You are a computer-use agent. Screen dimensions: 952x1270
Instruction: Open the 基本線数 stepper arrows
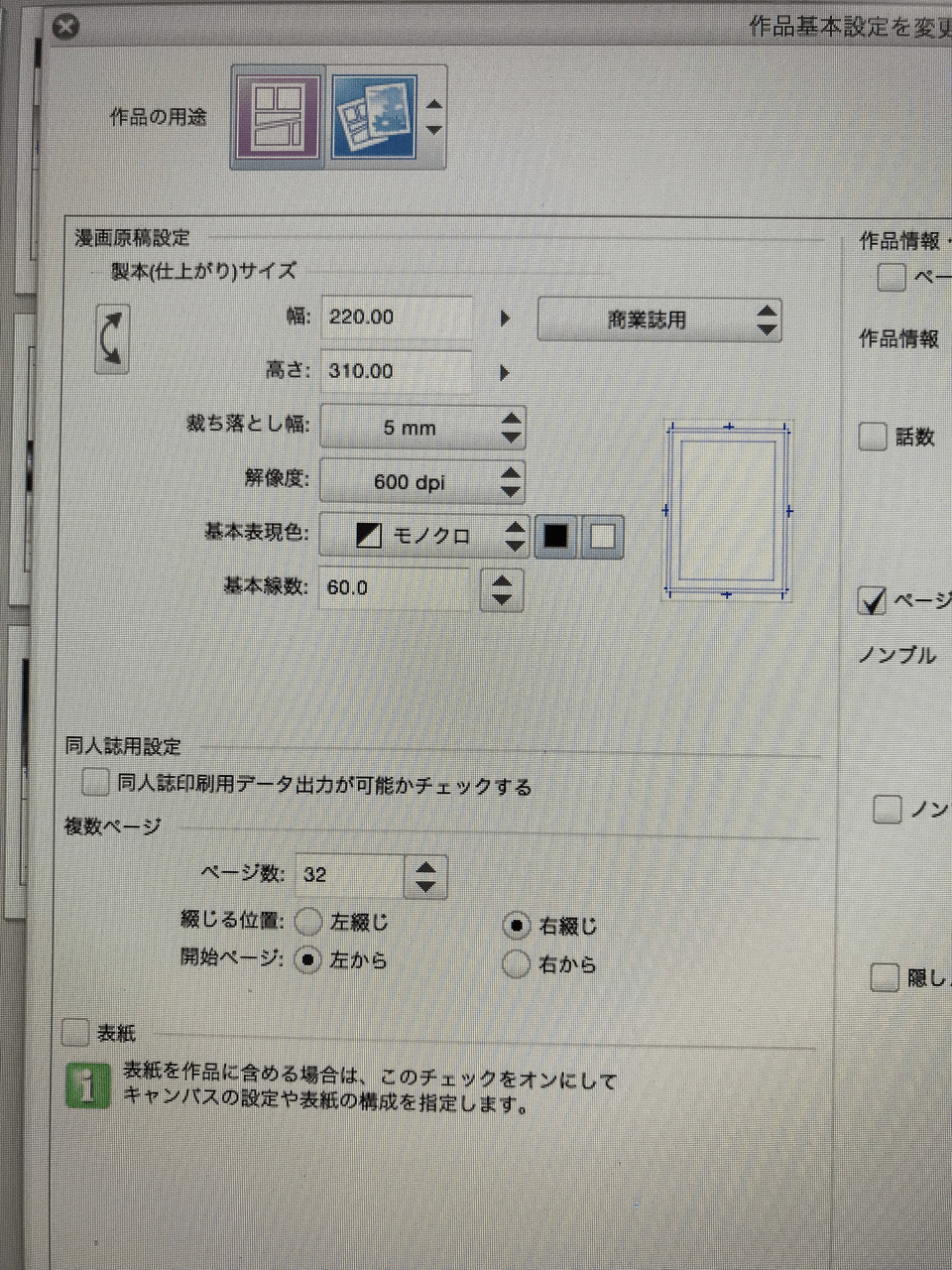502,589
